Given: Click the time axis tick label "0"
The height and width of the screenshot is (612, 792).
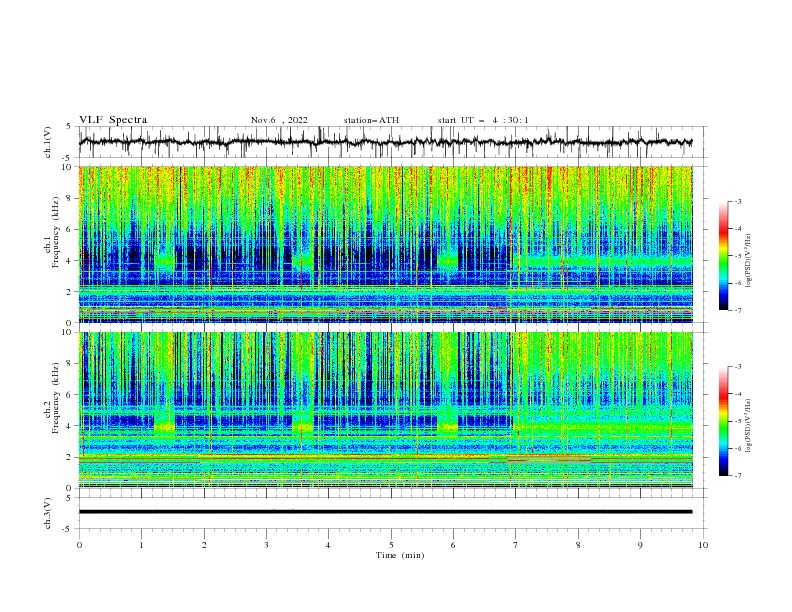Looking at the screenshot, I should [x=79, y=545].
